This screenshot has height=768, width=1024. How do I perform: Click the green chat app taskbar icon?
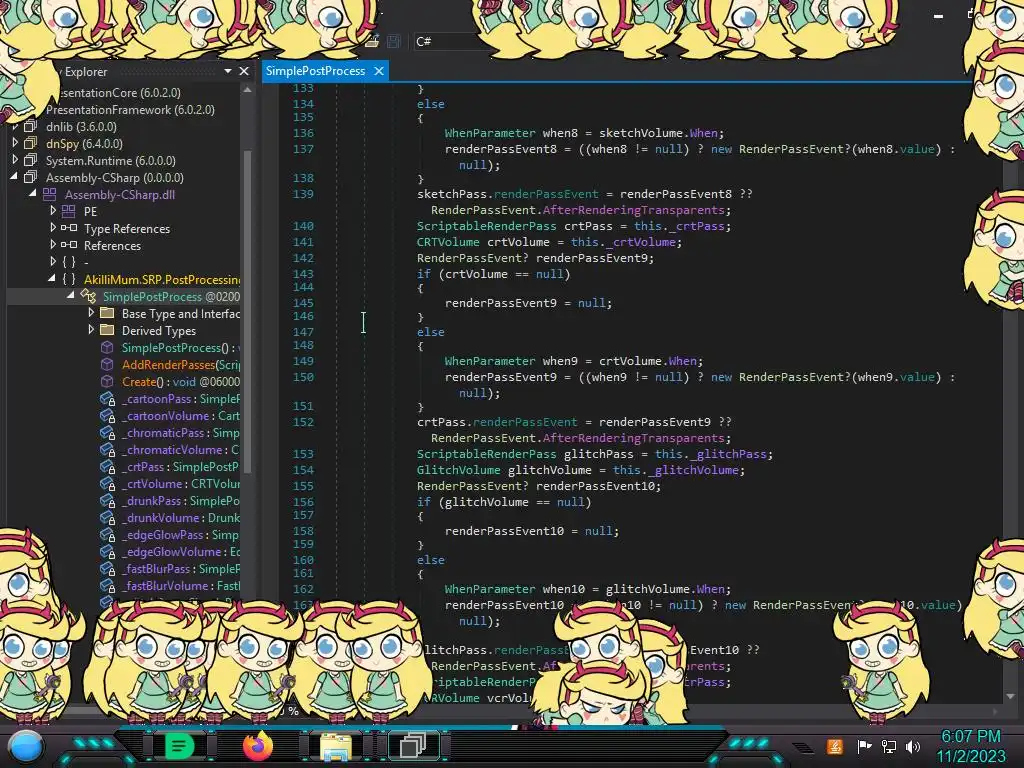pos(179,746)
